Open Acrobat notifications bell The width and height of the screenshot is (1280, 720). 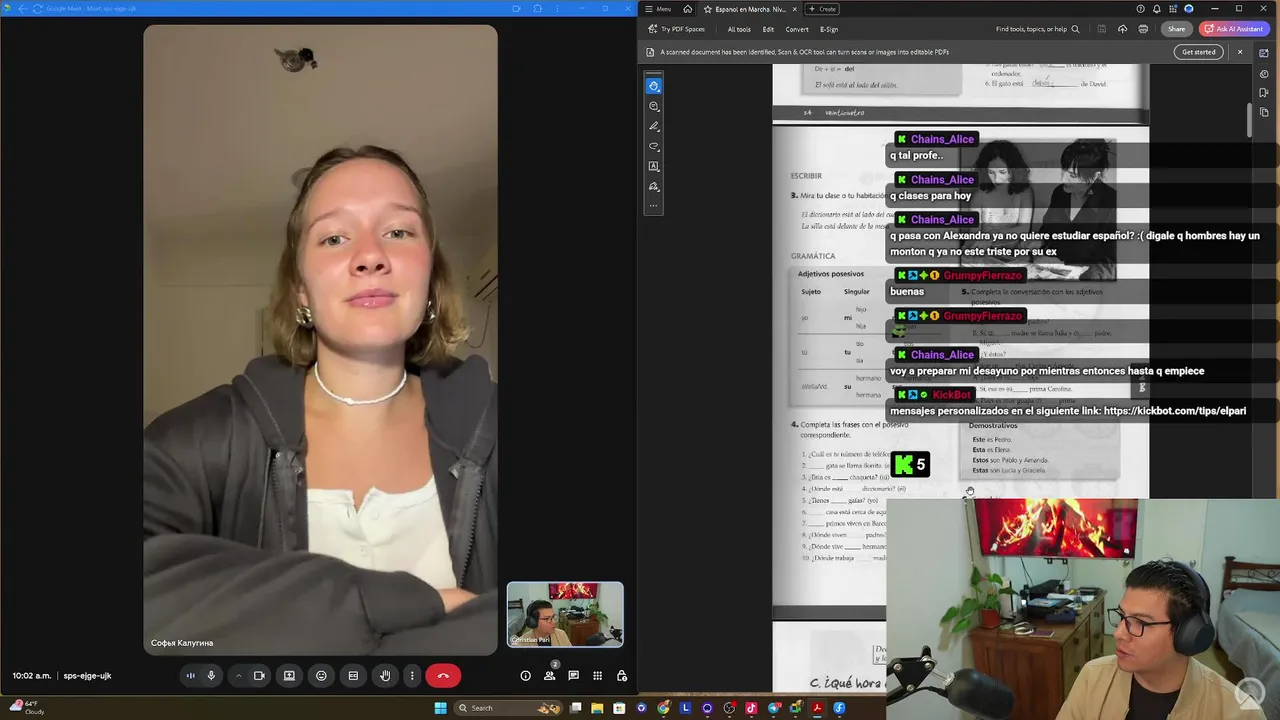(x=1157, y=9)
